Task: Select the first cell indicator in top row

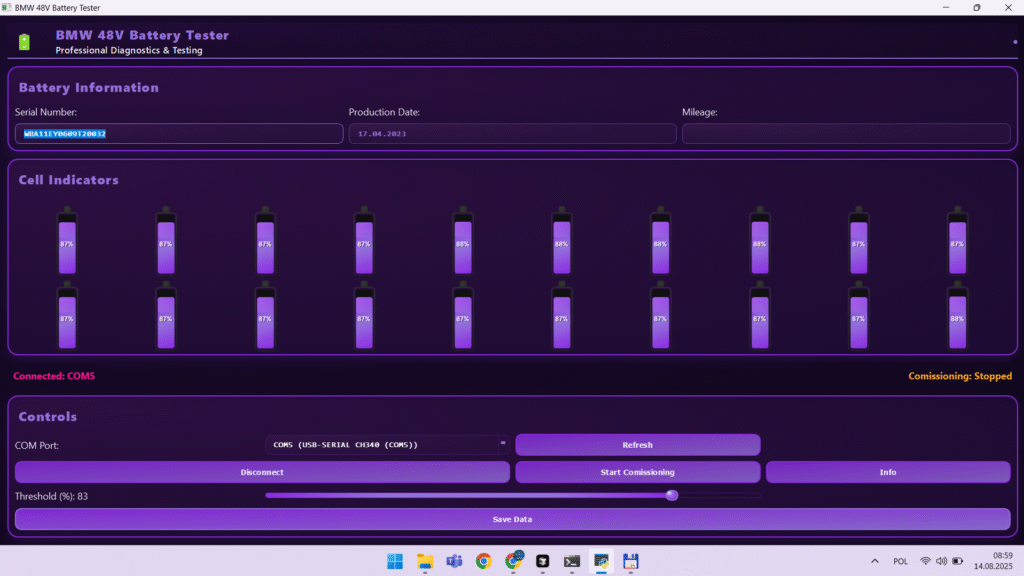Action: point(67,242)
